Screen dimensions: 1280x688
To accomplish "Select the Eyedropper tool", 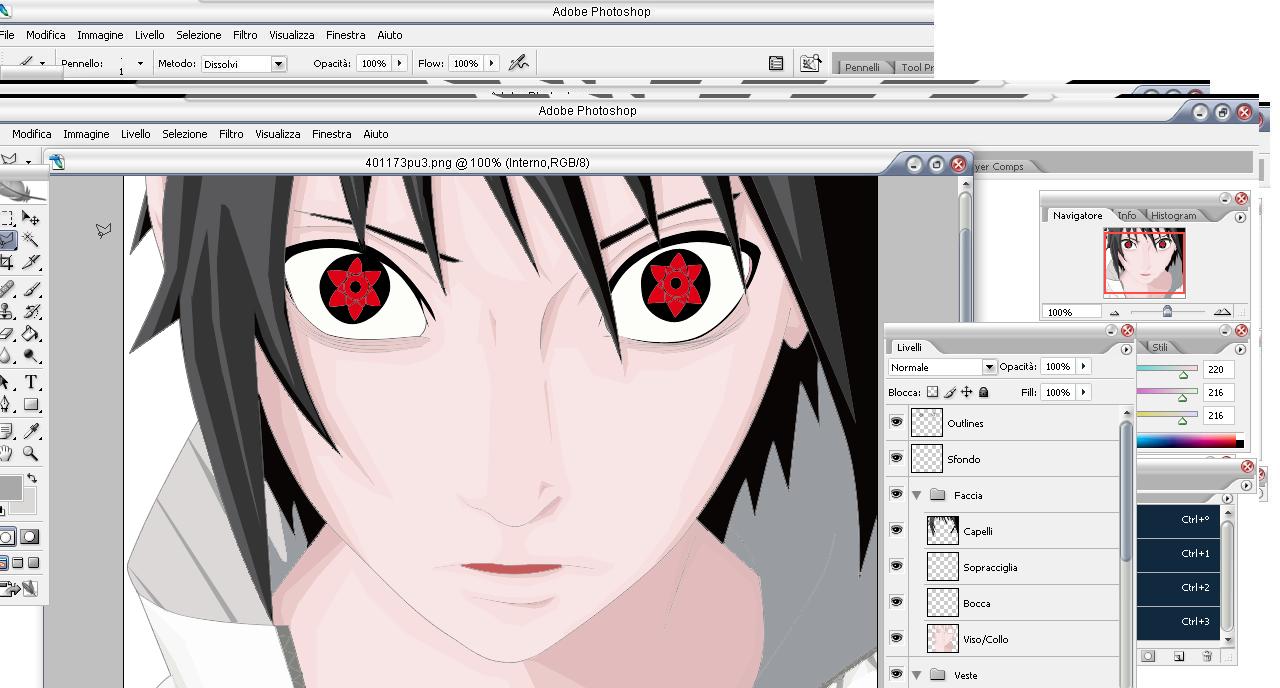I will coord(31,431).
